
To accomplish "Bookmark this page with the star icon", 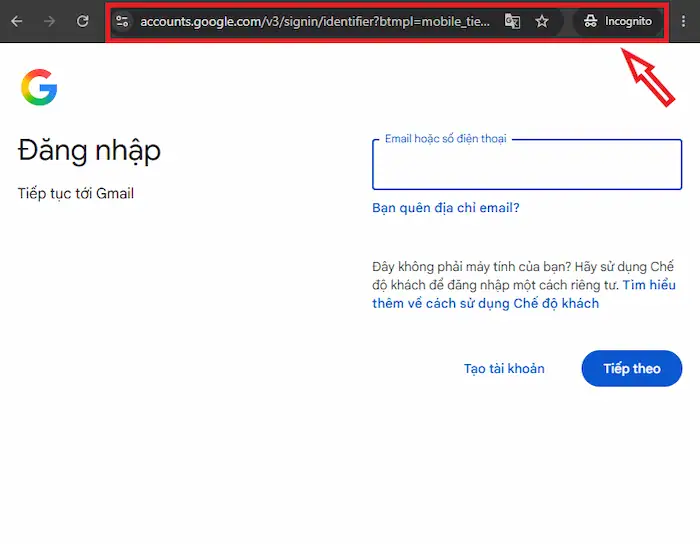I will pyautogui.click(x=542, y=21).
